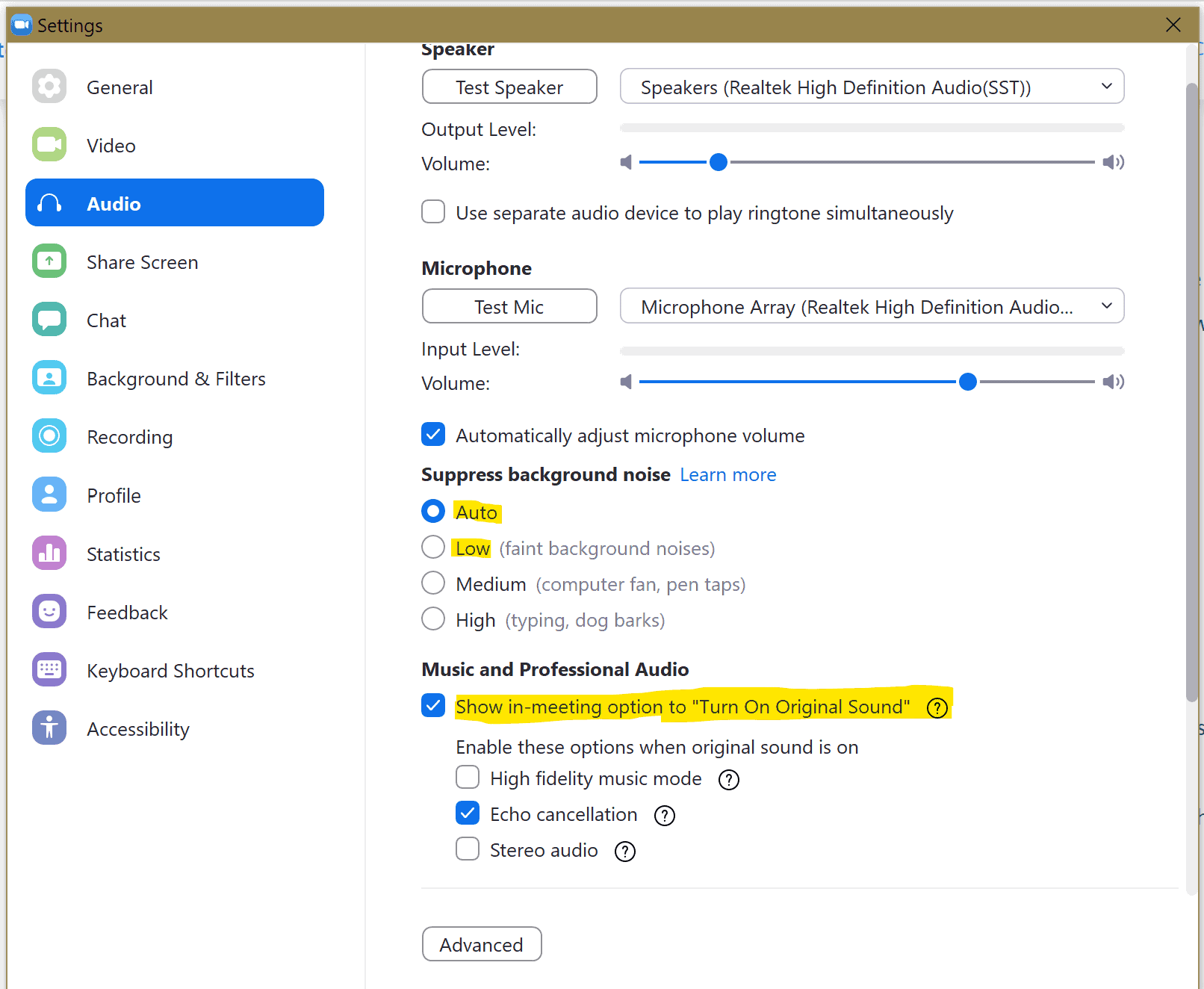Click the Statistics bar chart icon
The height and width of the screenshot is (989, 1204).
click(x=49, y=554)
